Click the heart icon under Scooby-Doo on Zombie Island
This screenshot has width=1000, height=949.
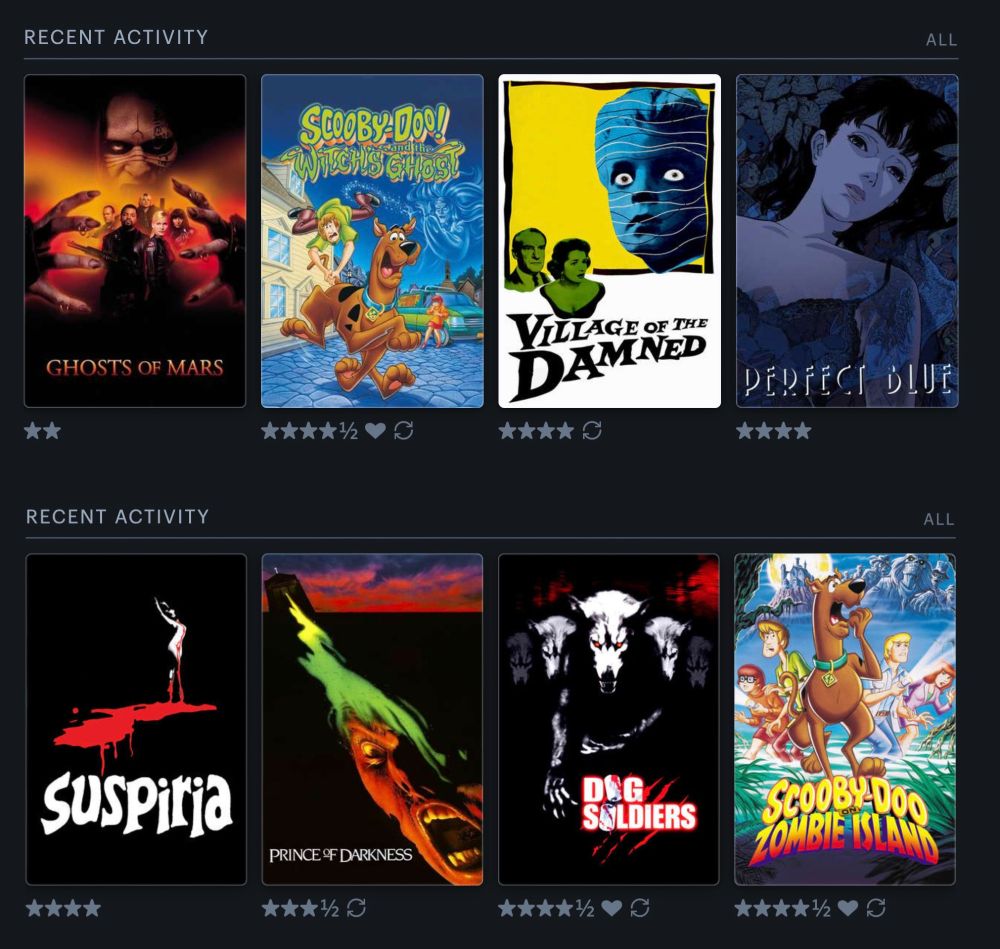tap(847, 908)
